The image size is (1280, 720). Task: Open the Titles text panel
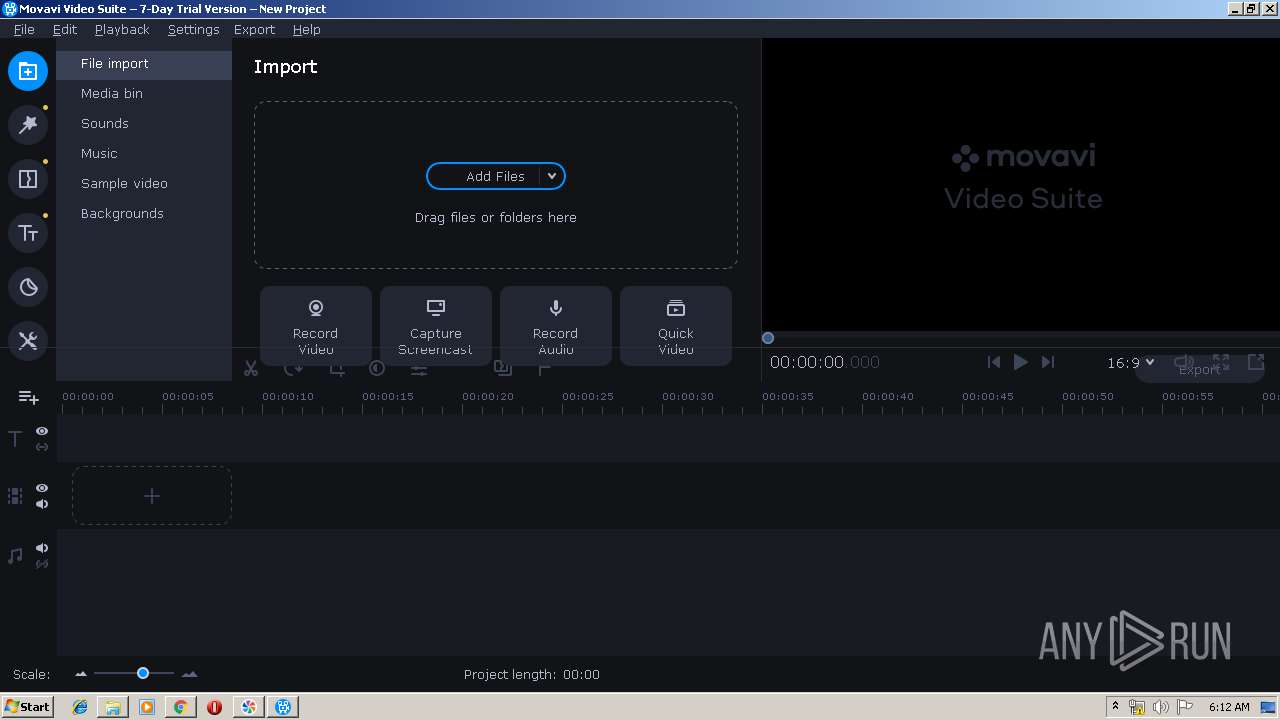[x=28, y=233]
